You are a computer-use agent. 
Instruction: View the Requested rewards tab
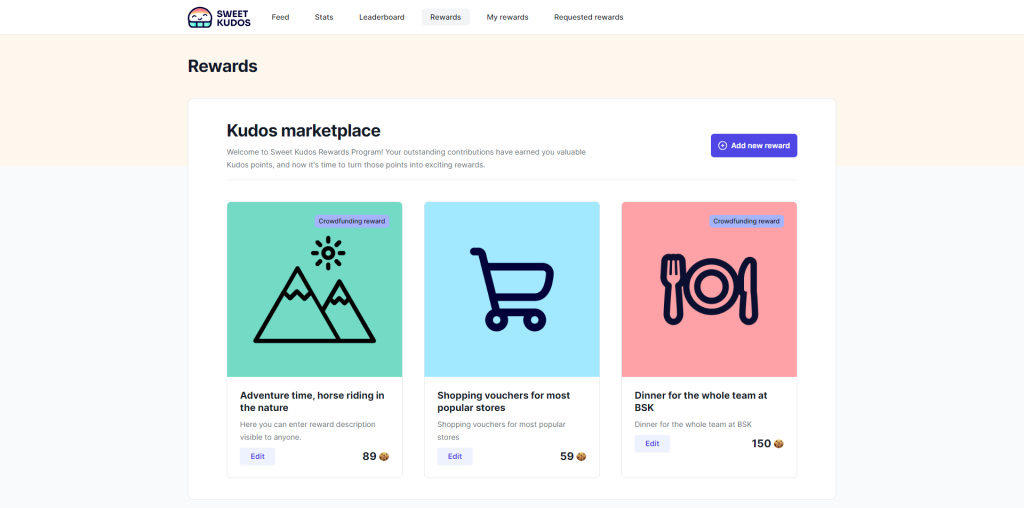pos(588,17)
